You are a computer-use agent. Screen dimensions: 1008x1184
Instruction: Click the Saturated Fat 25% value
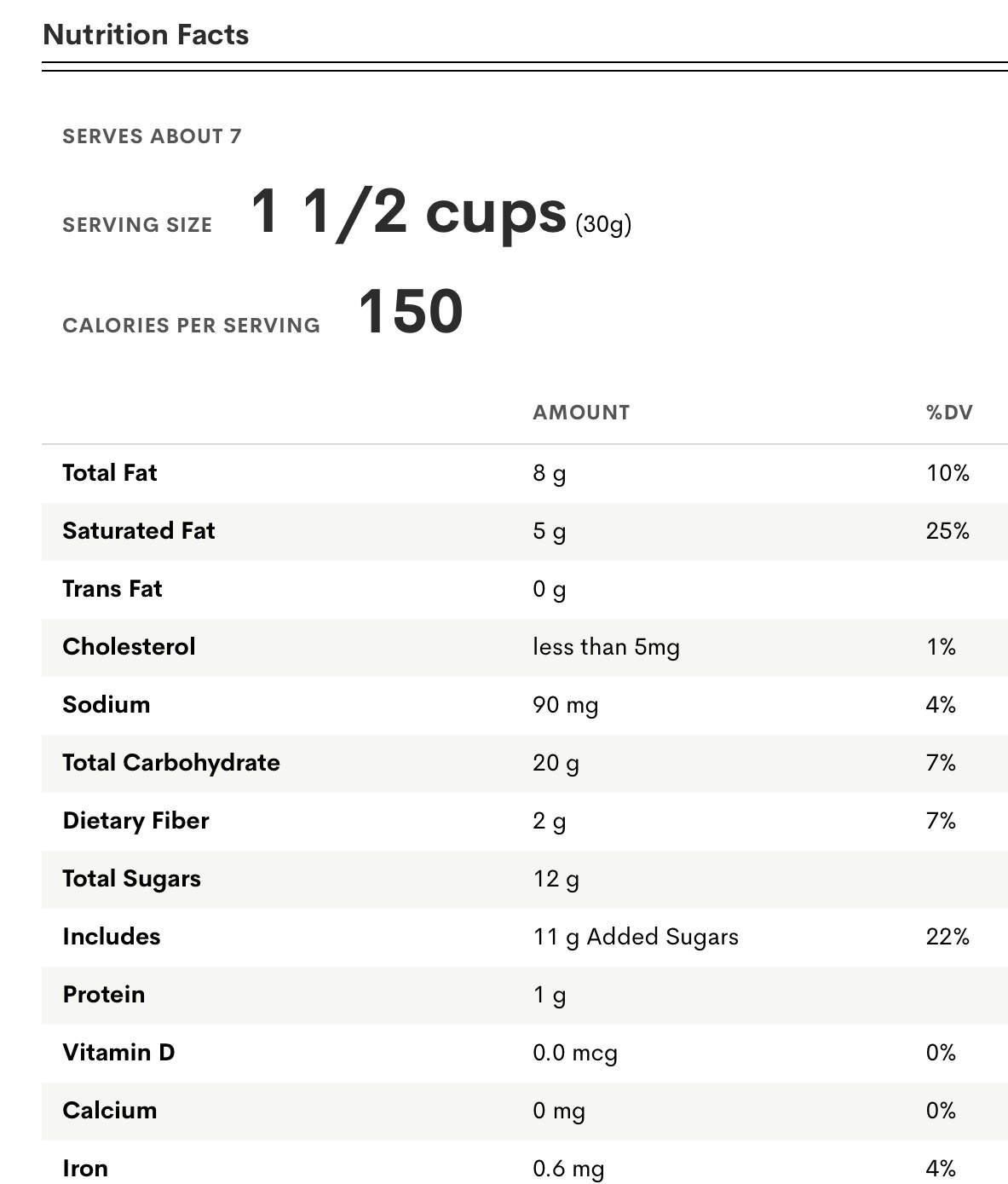(x=948, y=531)
